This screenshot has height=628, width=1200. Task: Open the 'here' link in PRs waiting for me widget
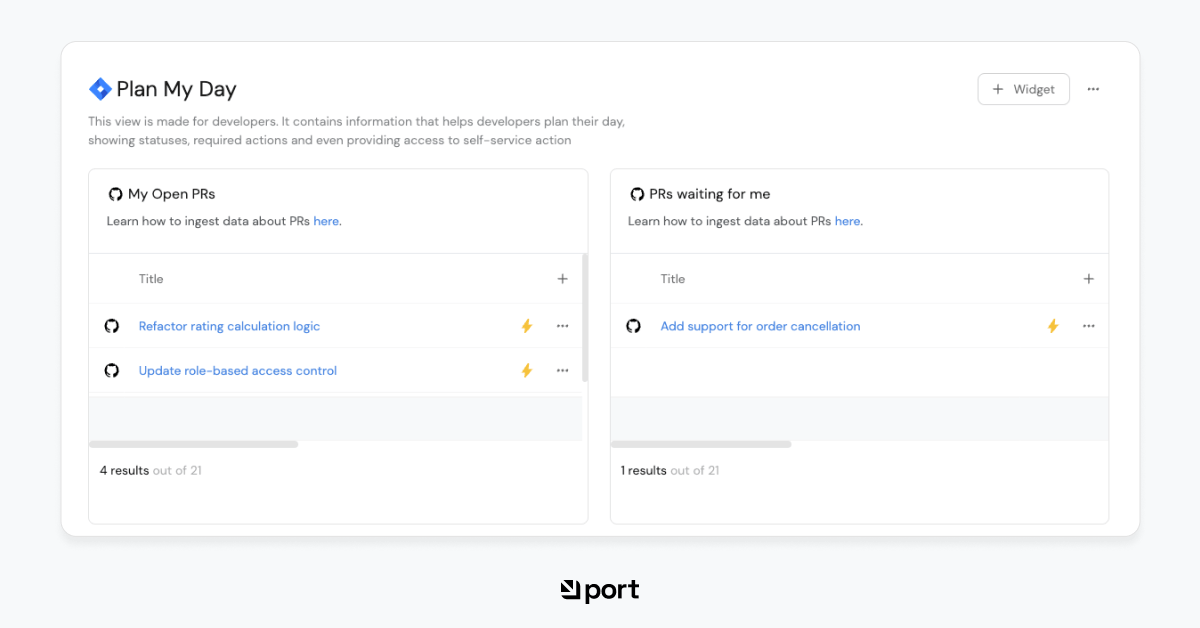click(x=847, y=221)
